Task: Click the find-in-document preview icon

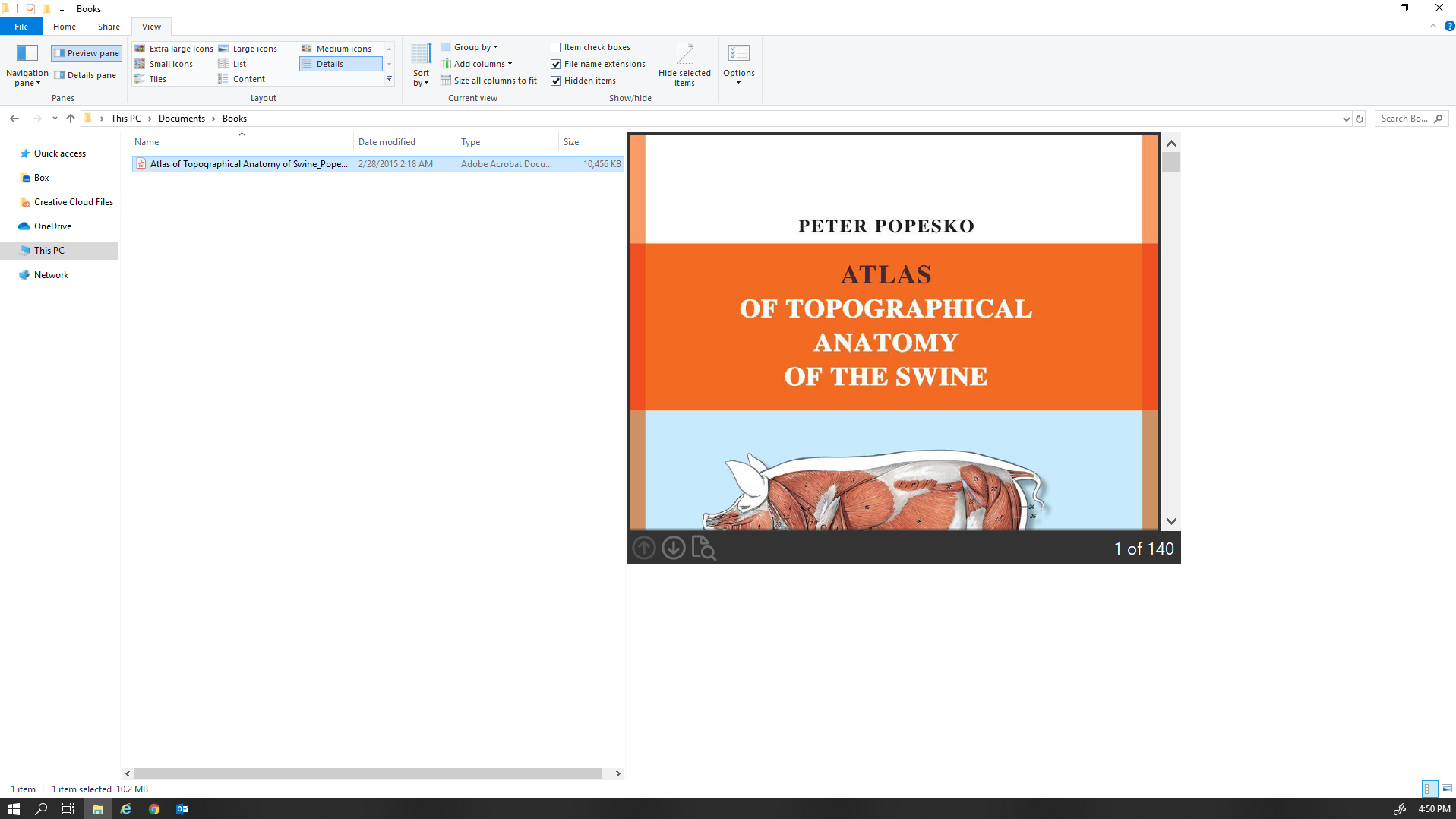Action: pos(704,548)
